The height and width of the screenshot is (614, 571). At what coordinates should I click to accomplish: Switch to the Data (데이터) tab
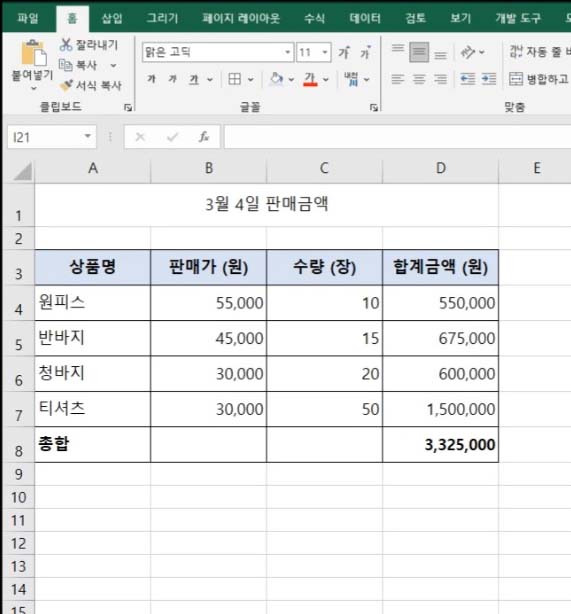coord(365,18)
